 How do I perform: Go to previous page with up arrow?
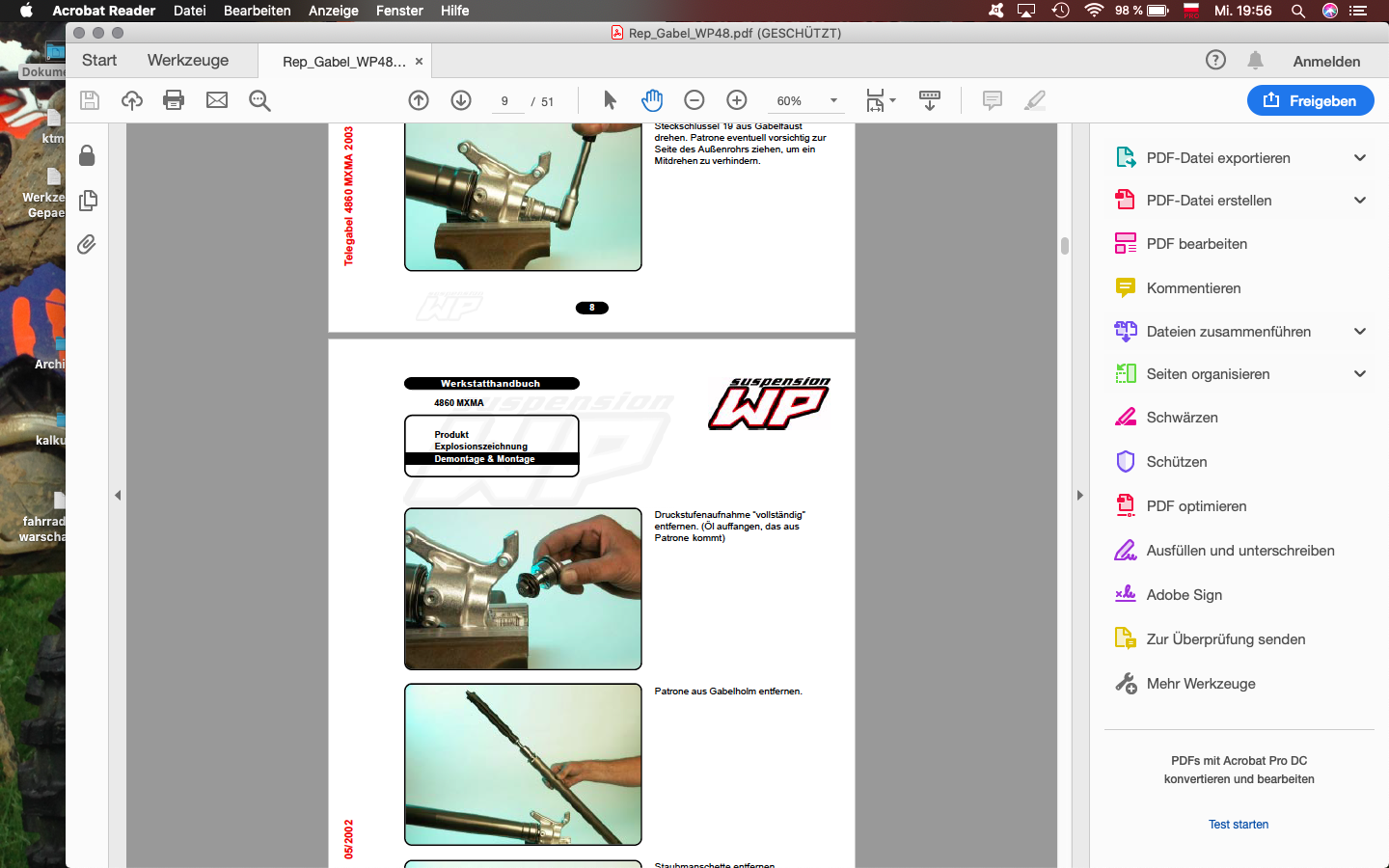419,100
